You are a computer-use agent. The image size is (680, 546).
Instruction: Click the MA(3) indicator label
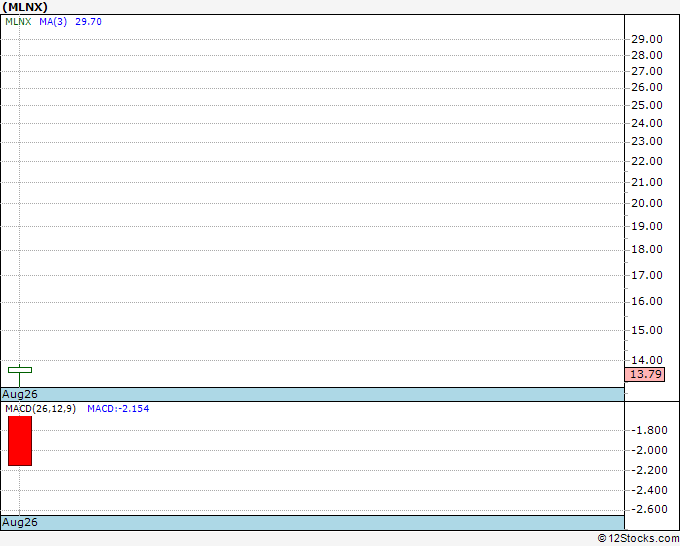53,22
